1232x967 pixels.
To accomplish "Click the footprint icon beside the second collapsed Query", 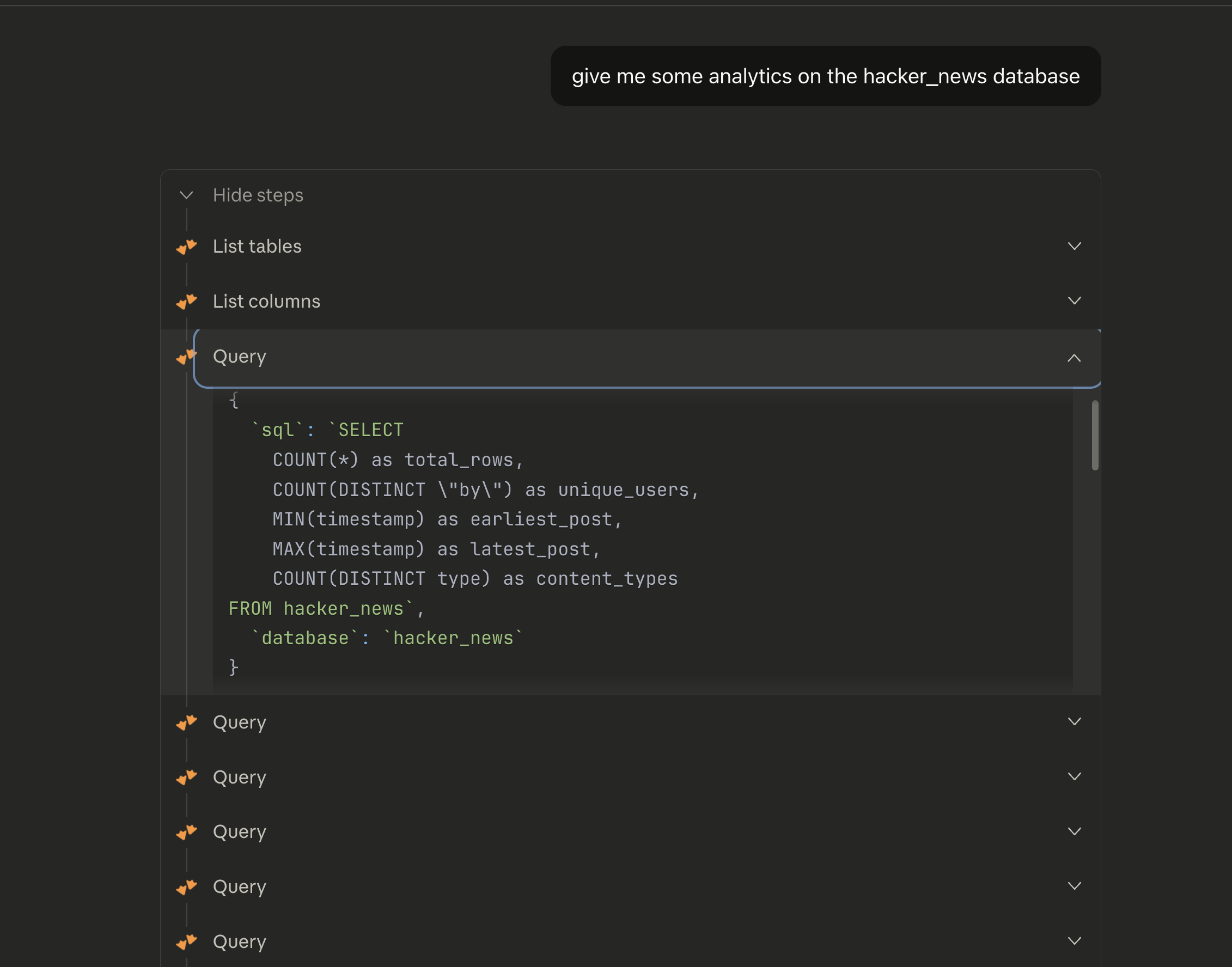I will click(x=187, y=777).
